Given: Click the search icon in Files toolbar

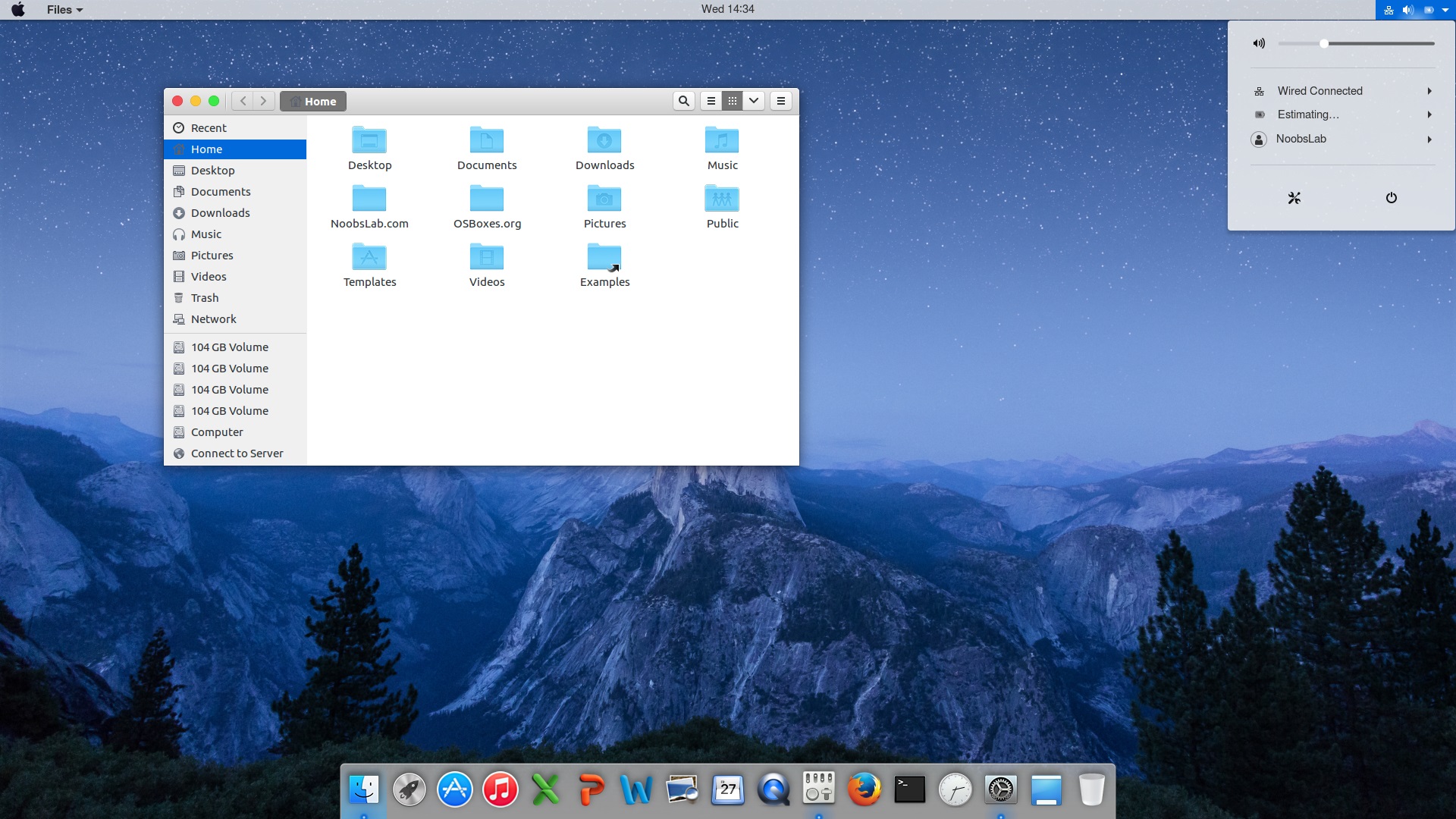Looking at the screenshot, I should tap(683, 101).
